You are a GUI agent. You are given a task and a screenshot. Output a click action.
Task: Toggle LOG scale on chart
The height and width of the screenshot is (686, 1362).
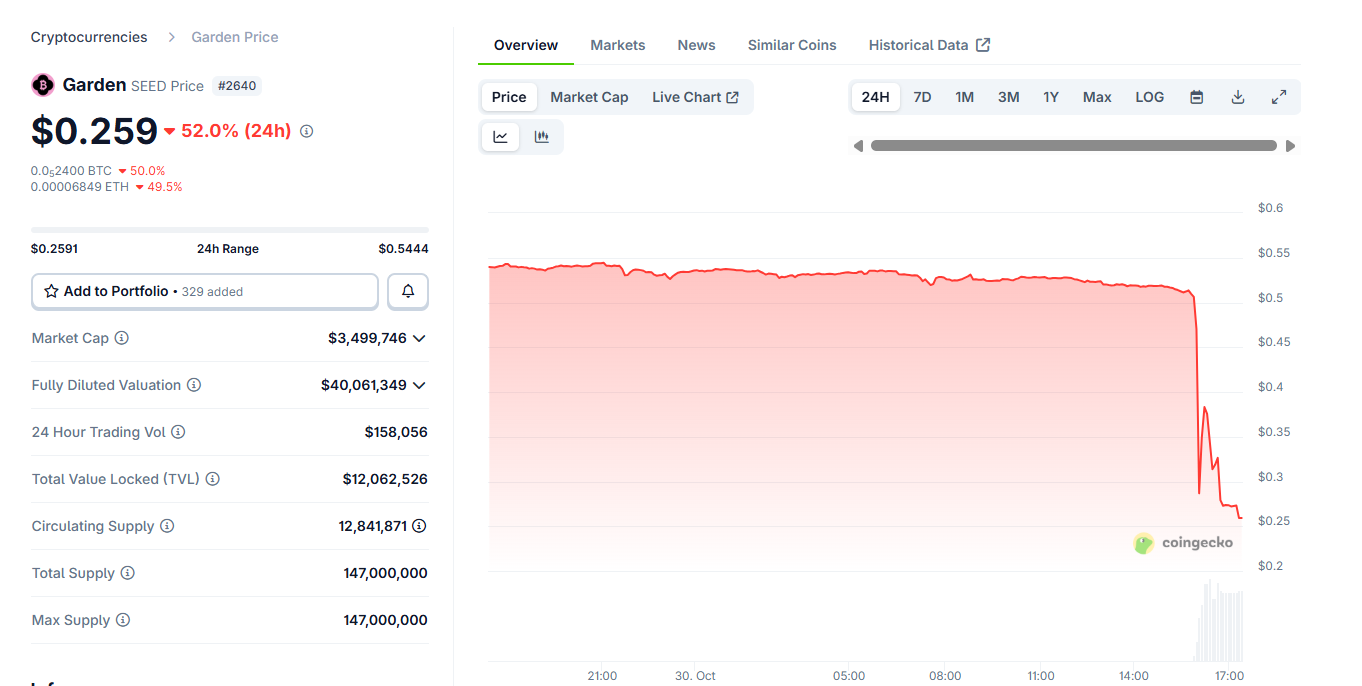coord(1149,97)
